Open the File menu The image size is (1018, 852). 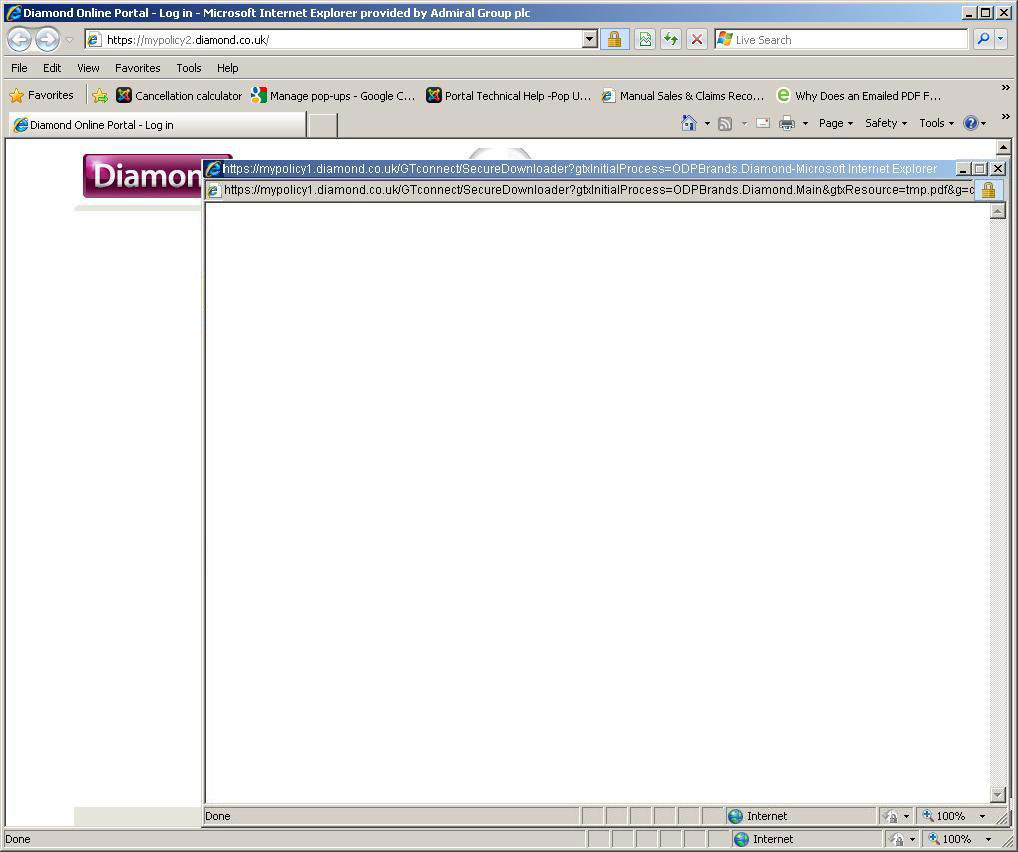point(19,68)
